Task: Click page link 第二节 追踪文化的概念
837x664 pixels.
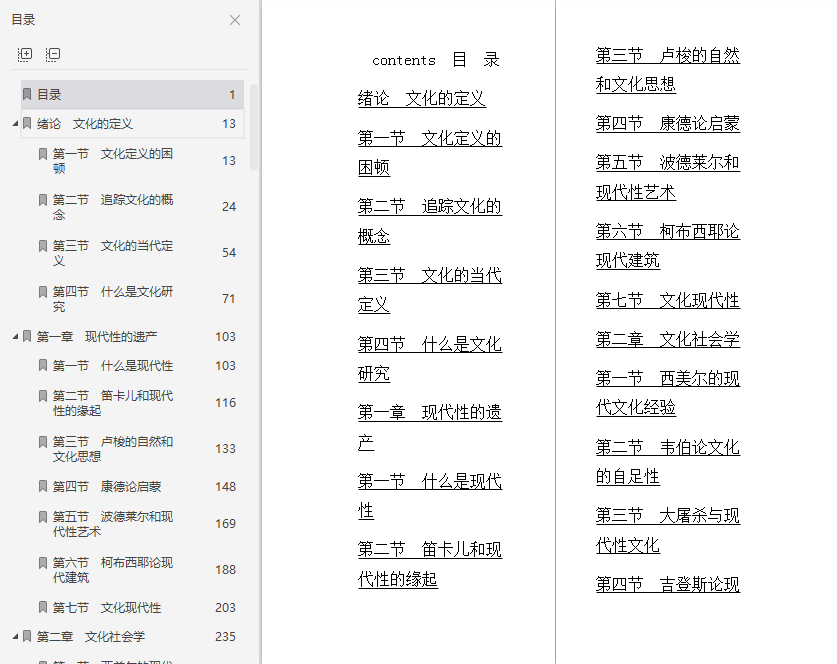Action: coord(430,221)
